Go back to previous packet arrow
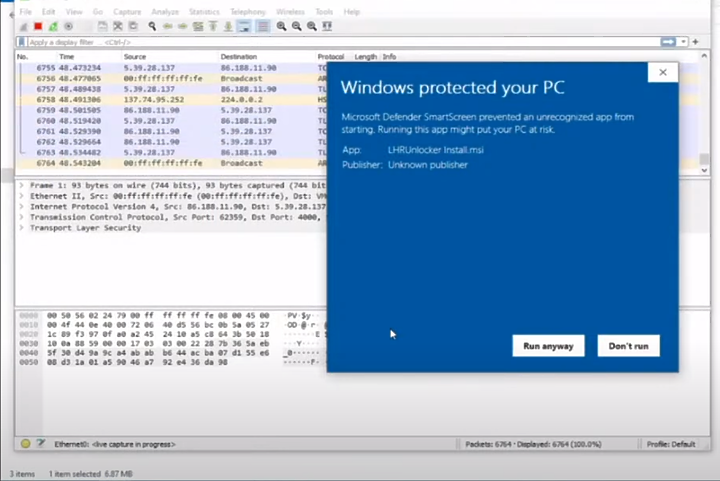Screen dimensions: 720x481 click(167, 26)
